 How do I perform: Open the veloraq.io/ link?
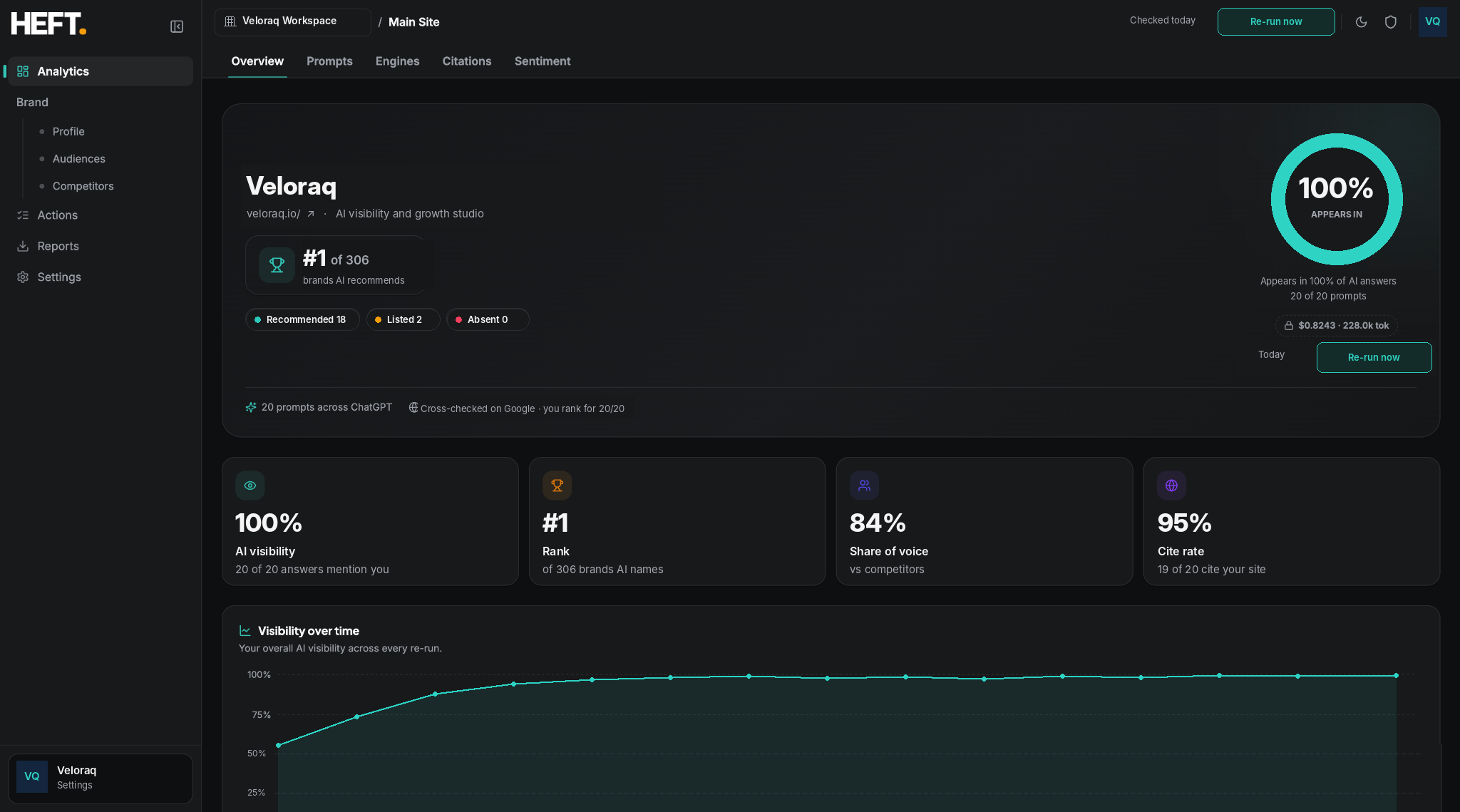273,214
